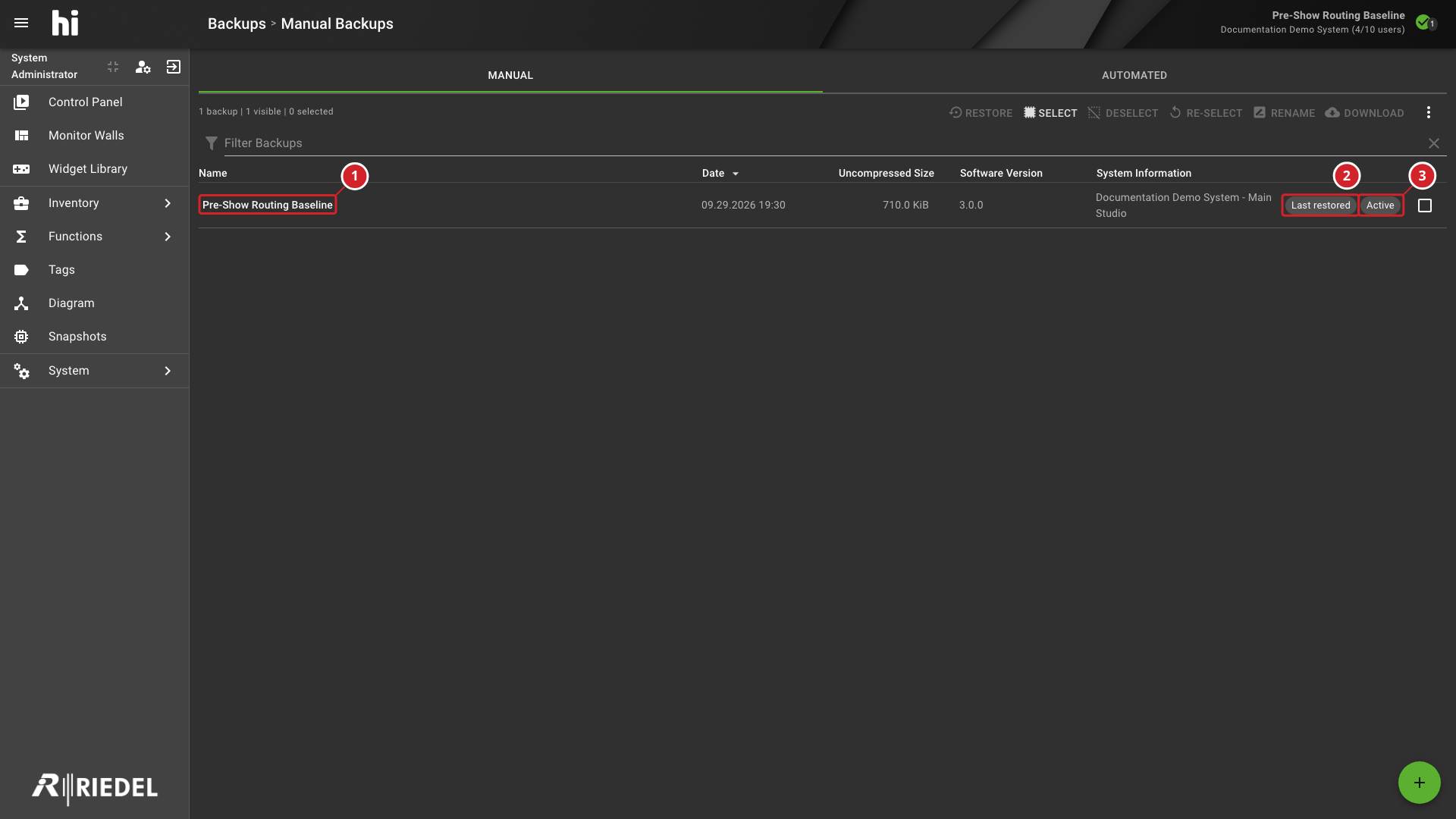Click the Last restored badge

click(1320, 206)
